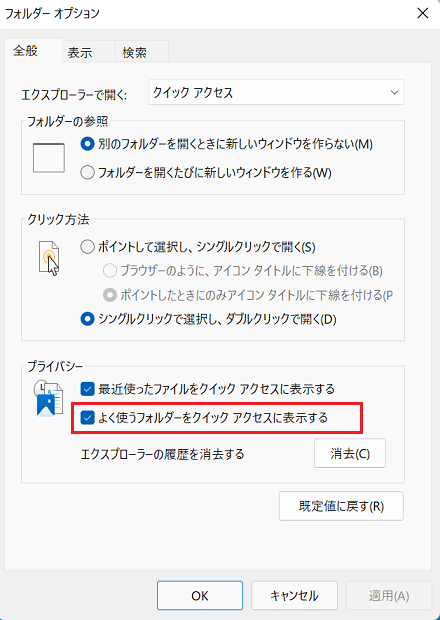This screenshot has height=620, width=440.
Task: Close the フォルダー オプション dialog
Action: [x=423, y=13]
